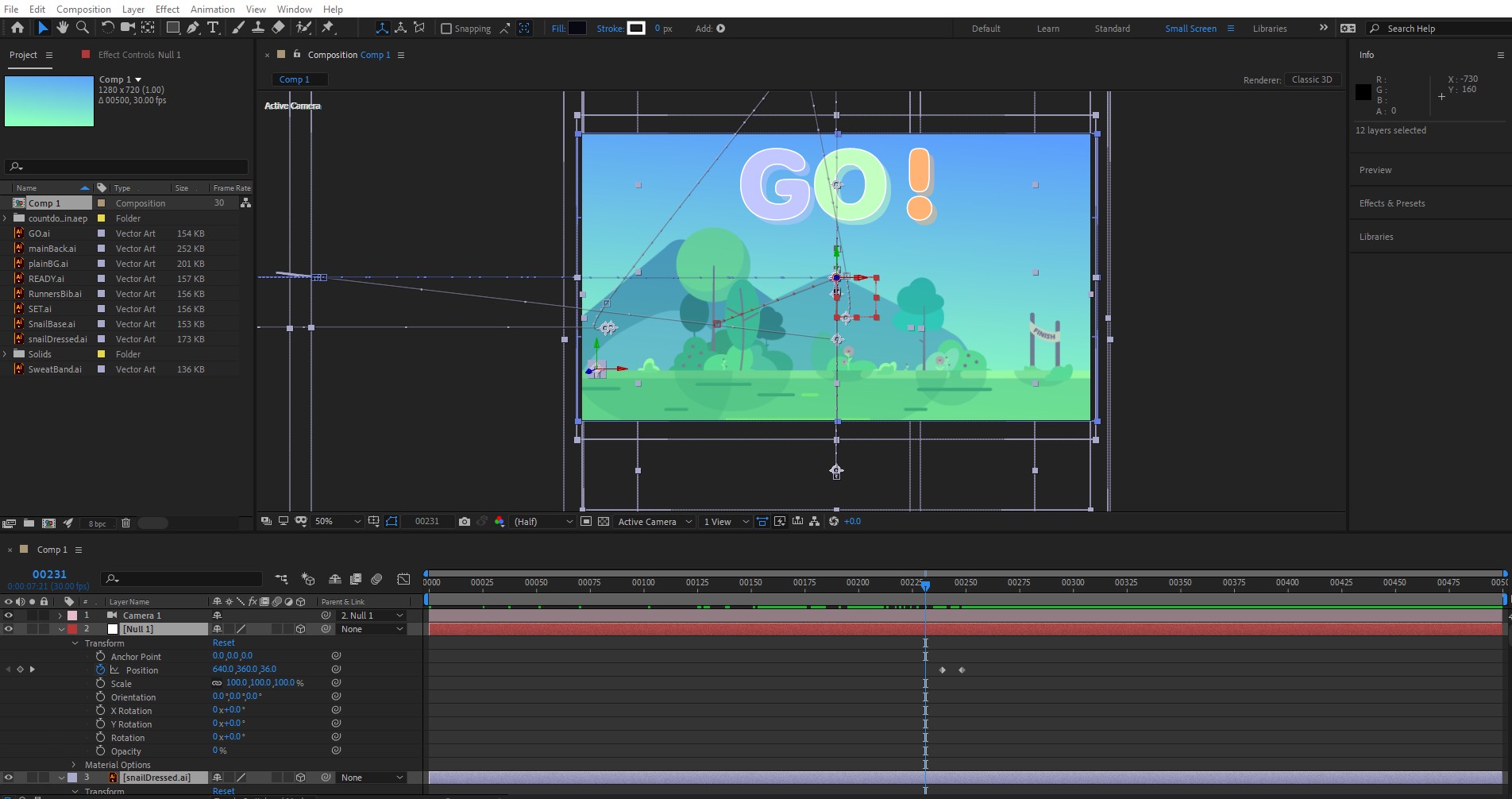Screen dimensions: 1512x799
Task: Switch to Effect Controls Null 1 tab
Action: [x=139, y=55]
